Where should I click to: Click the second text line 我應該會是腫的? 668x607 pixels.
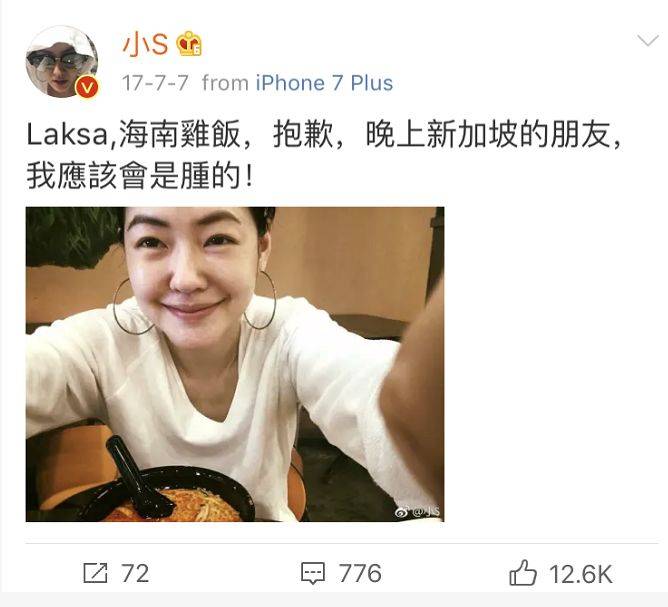140,176
